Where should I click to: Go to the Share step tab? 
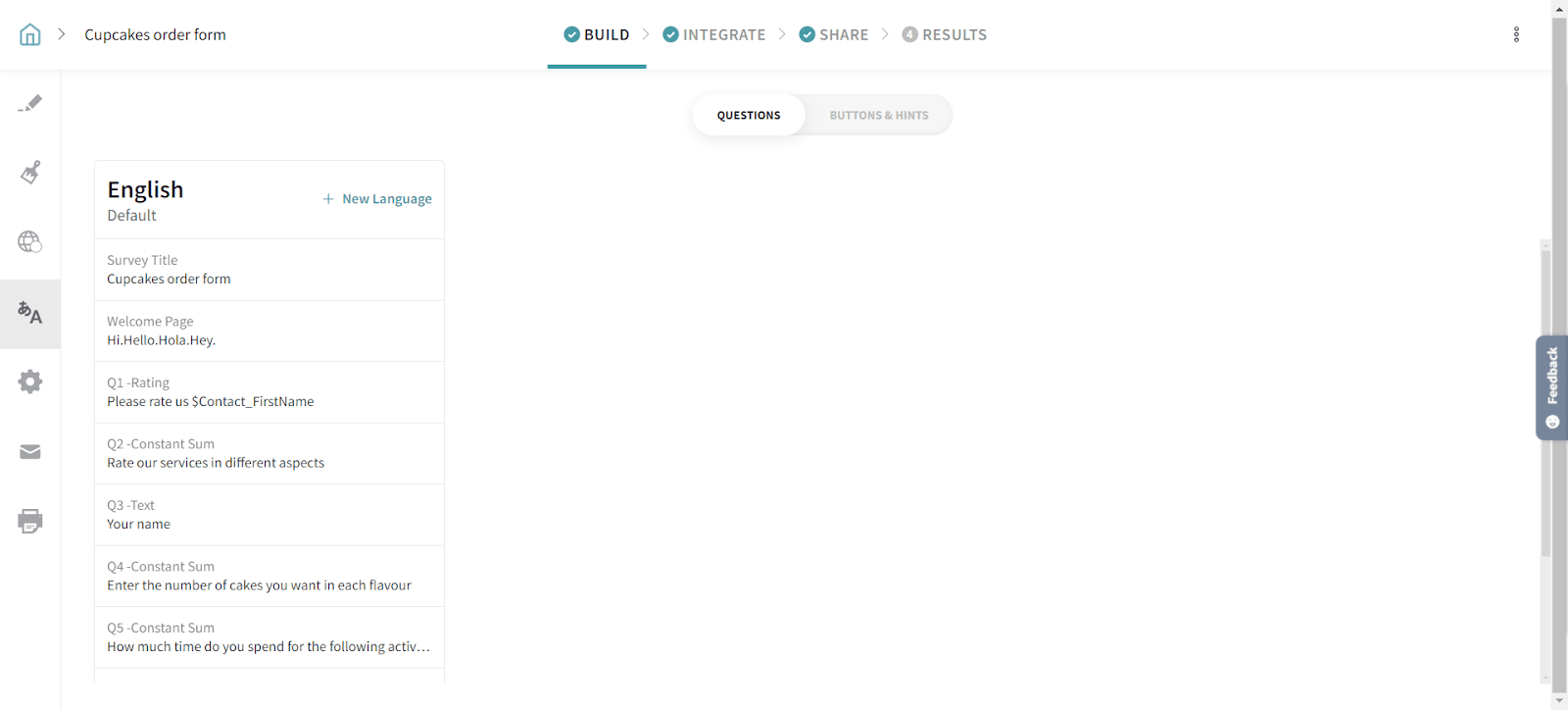[x=834, y=35]
